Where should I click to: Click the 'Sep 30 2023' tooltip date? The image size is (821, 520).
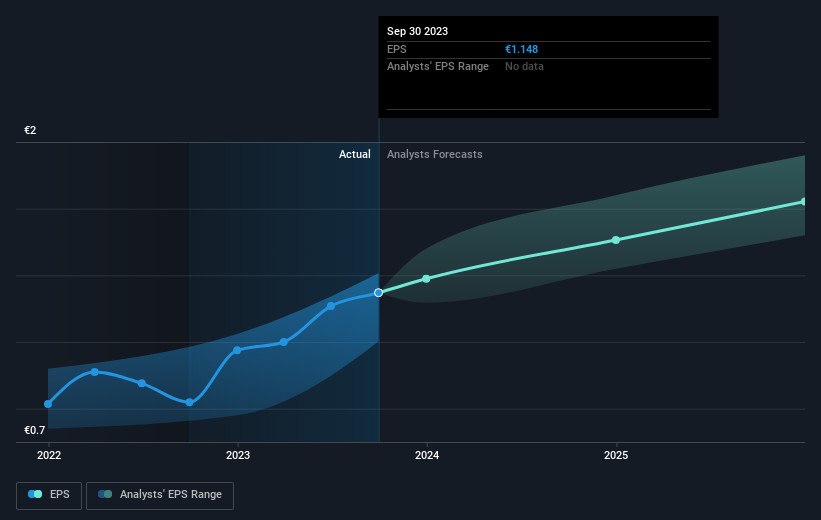417,31
